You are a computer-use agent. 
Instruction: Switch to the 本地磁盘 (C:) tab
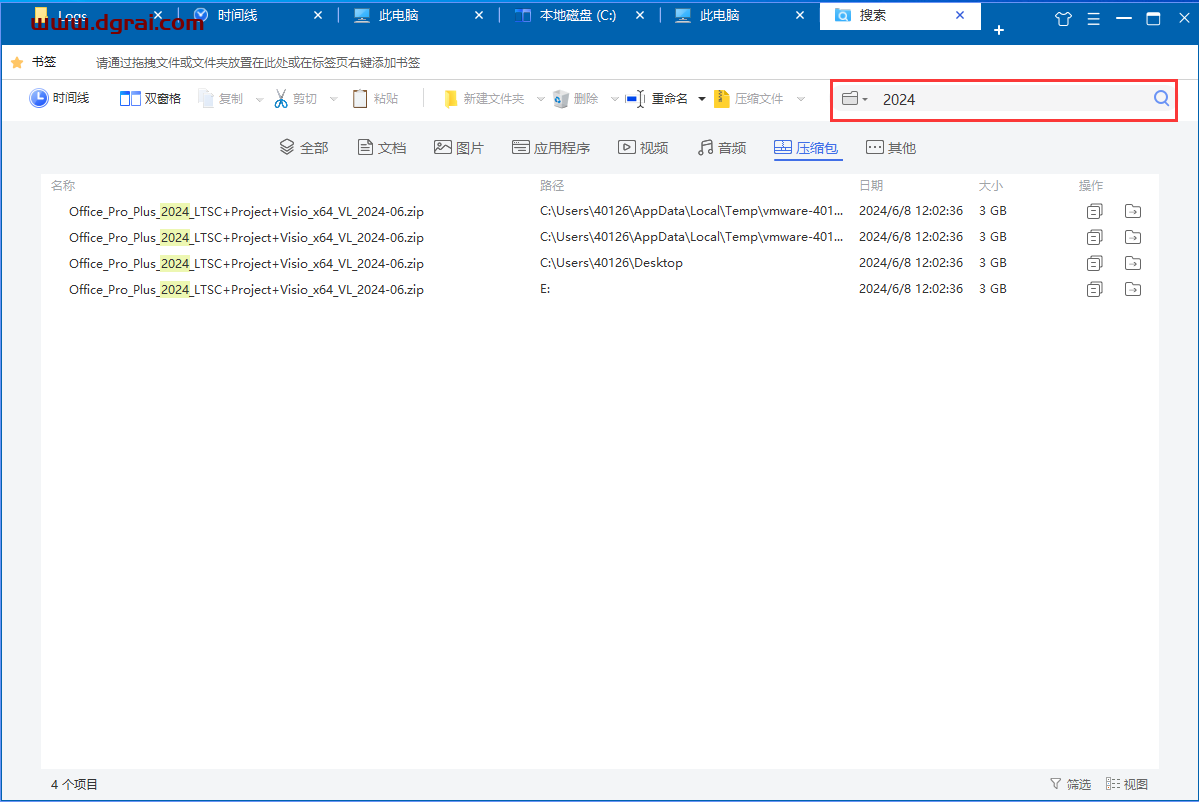(577, 15)
